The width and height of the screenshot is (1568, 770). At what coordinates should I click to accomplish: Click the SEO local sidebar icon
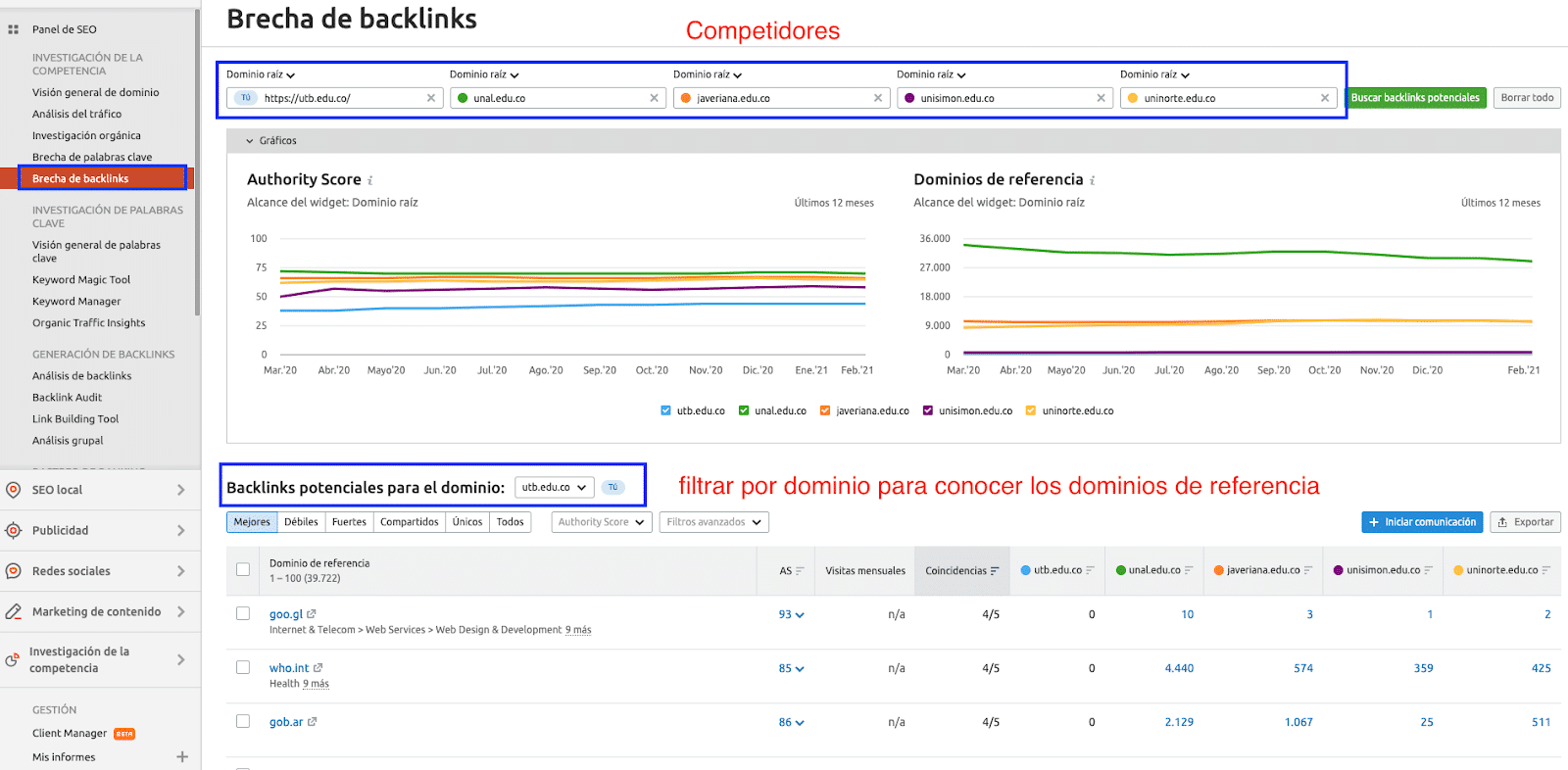click(x=14, y=490)
